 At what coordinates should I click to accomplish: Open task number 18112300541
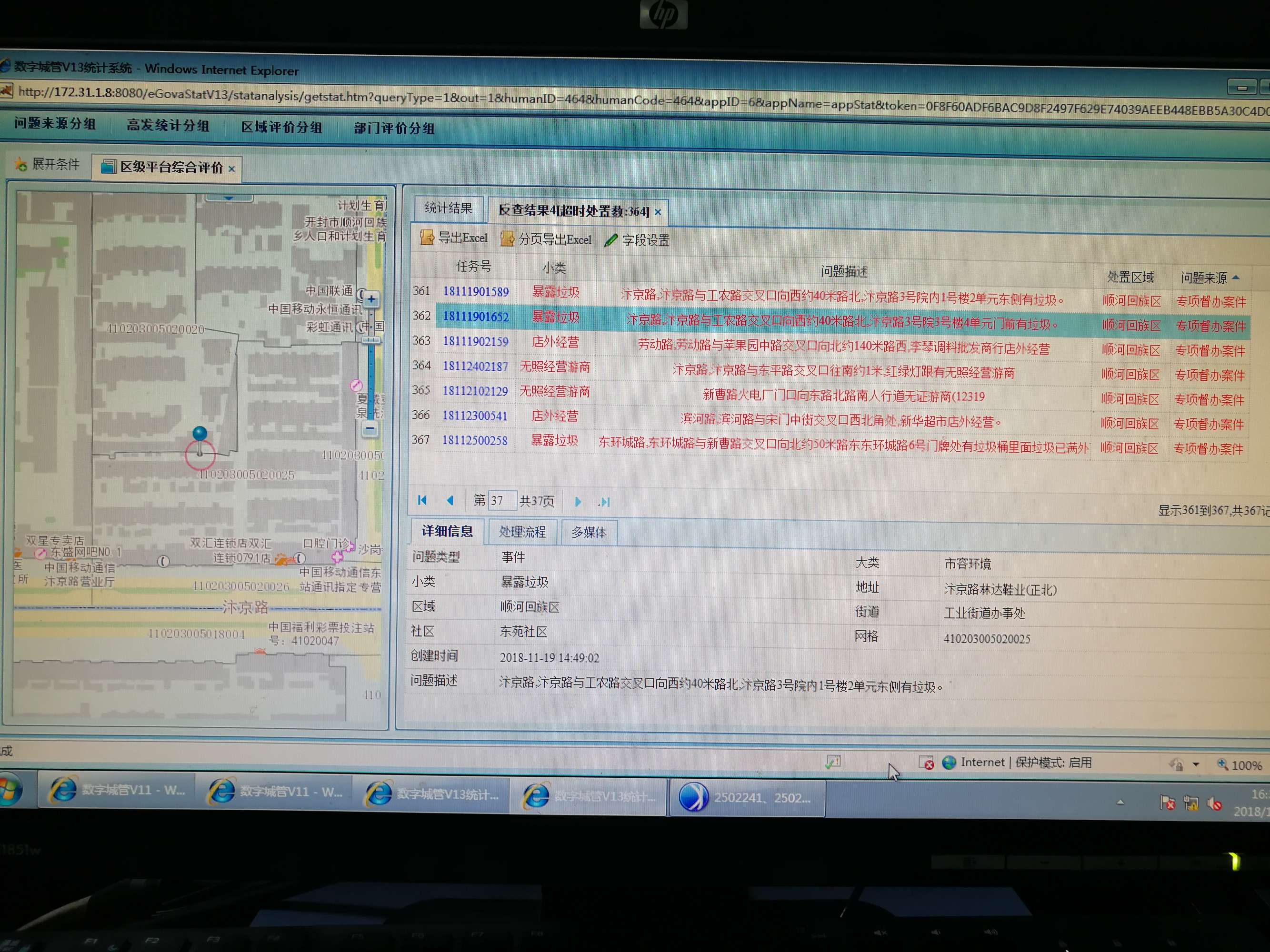[474, 416]
